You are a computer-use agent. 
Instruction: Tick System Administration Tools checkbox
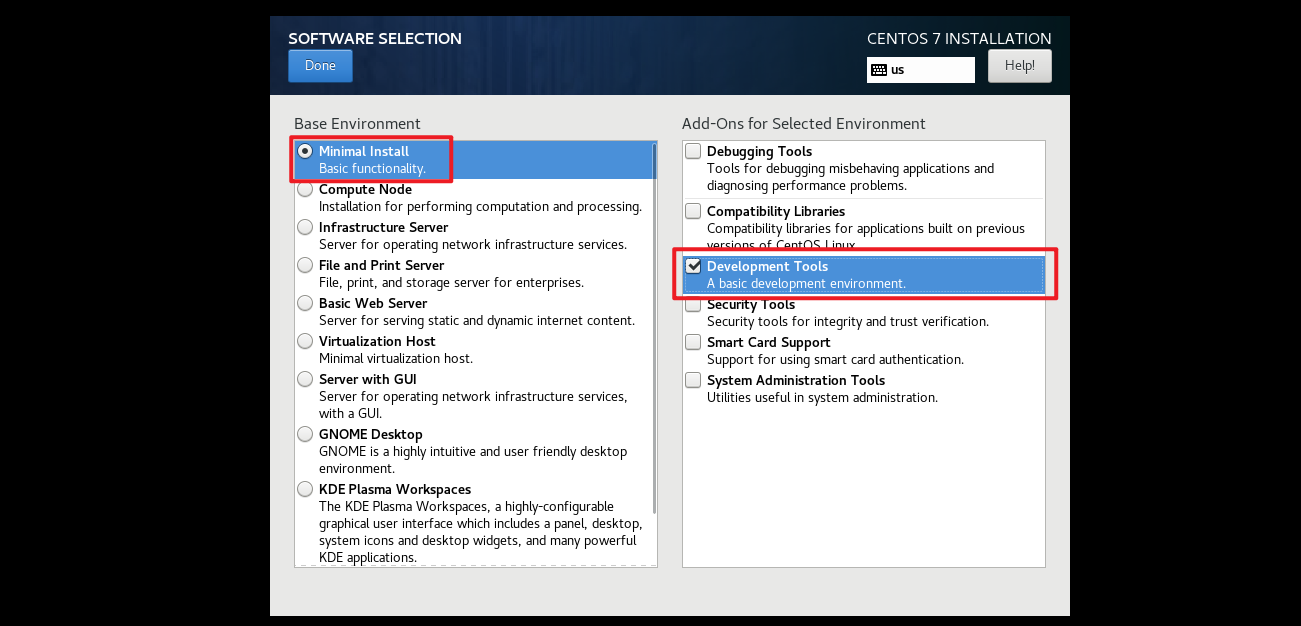point(693,380)
